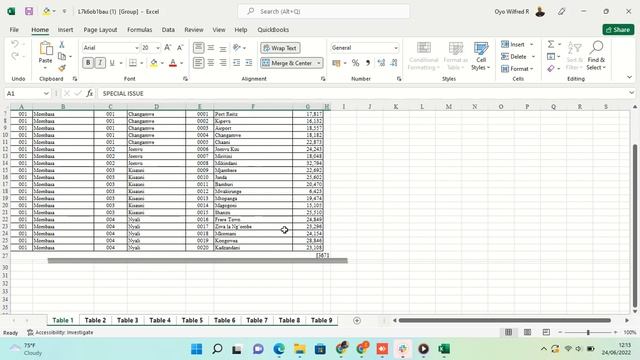Align text right in cells
The image size is (640, 360).
(223, 63)
